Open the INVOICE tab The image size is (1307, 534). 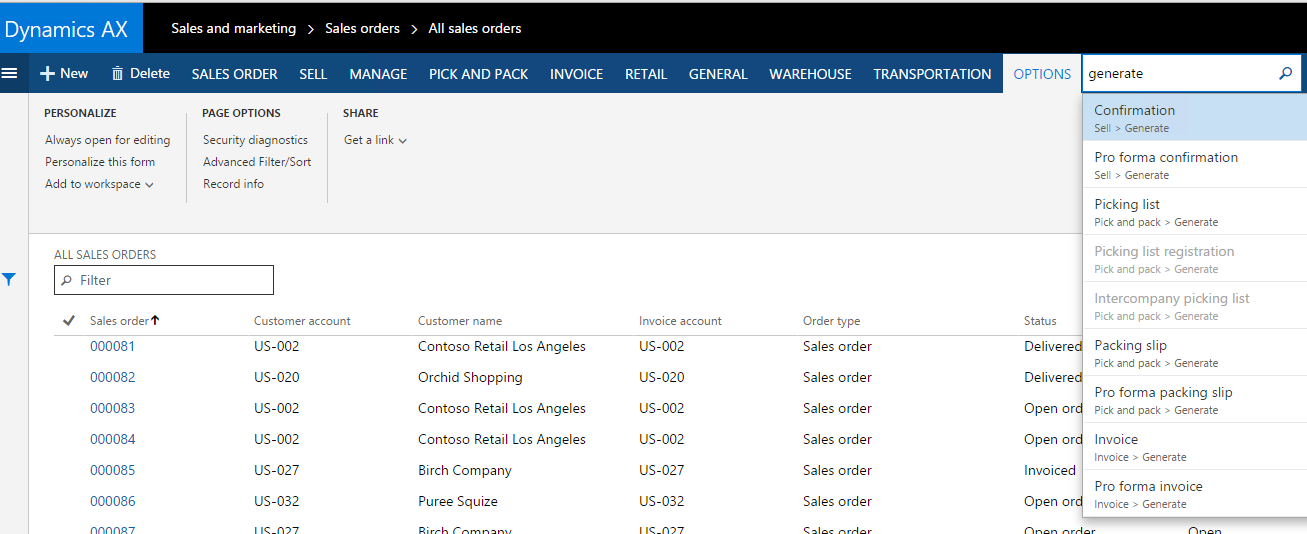point(577,74)
